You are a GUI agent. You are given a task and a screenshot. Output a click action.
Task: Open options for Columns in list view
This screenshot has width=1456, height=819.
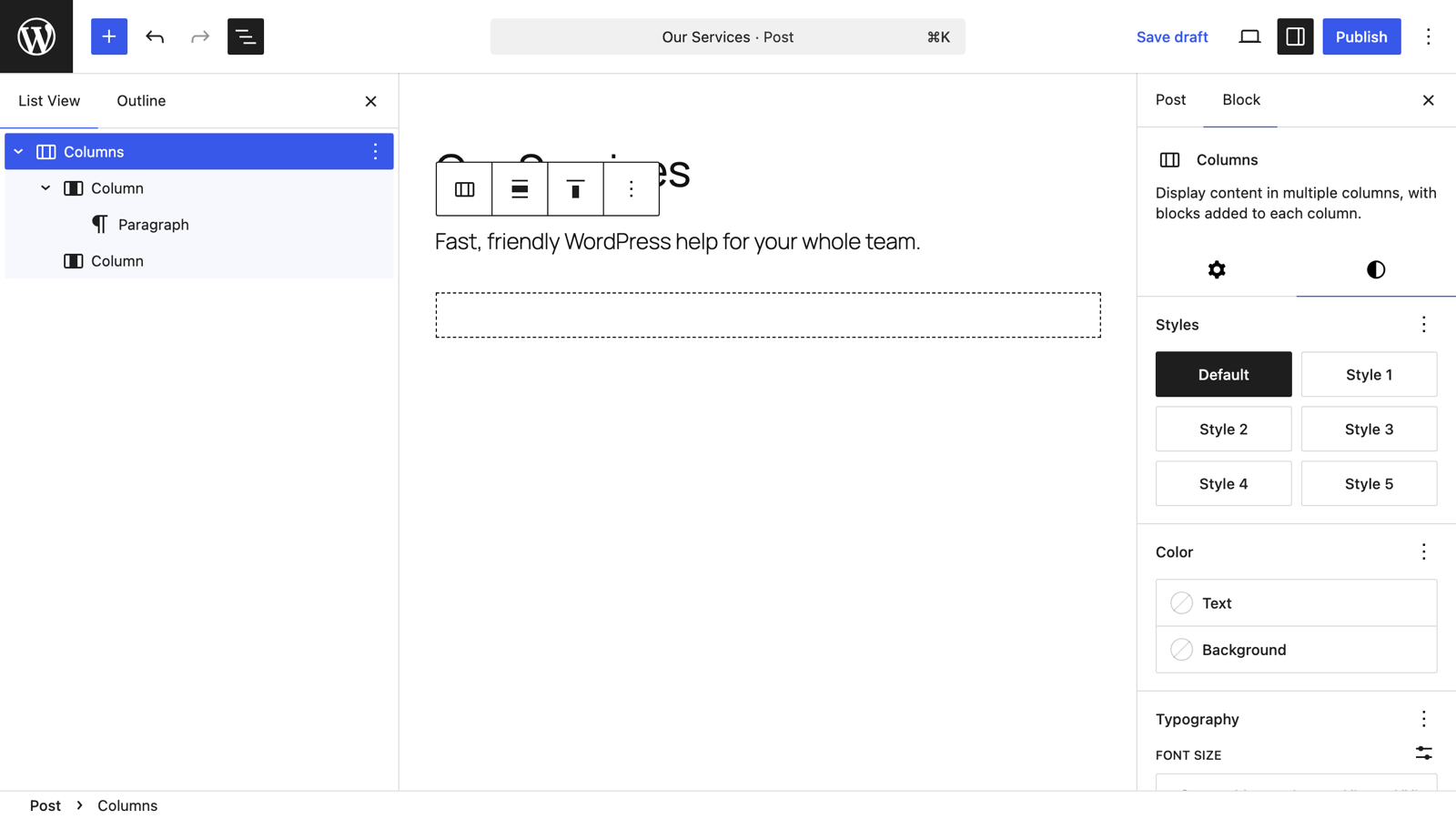(x=375, y=152)
